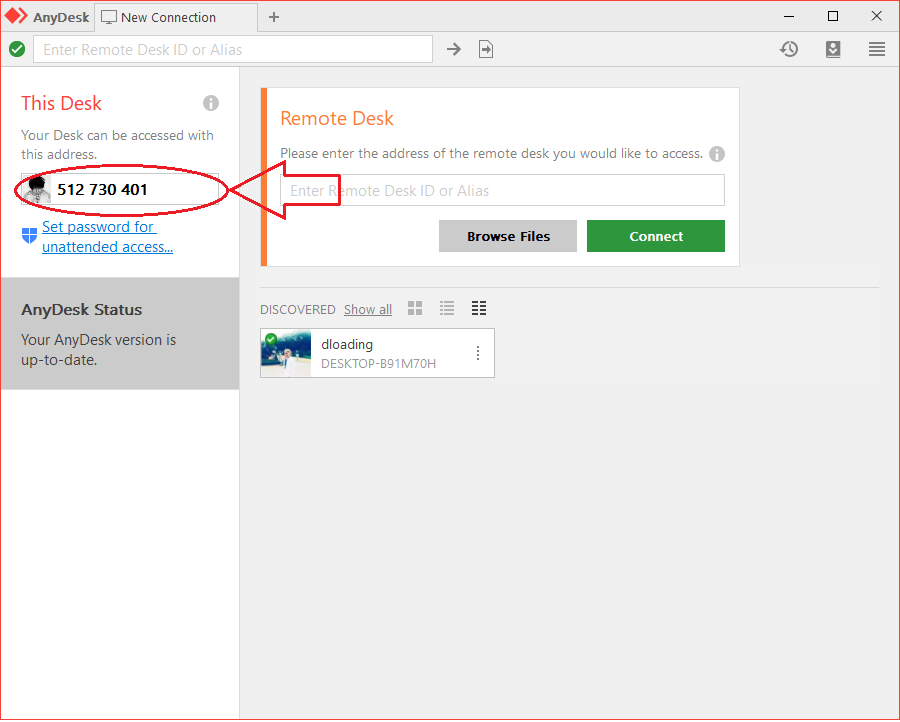The height and width of the screenshot is (722, 900).
Task: Focus the Remote Desk ID input in card
Action: click(x=502, y=190)
